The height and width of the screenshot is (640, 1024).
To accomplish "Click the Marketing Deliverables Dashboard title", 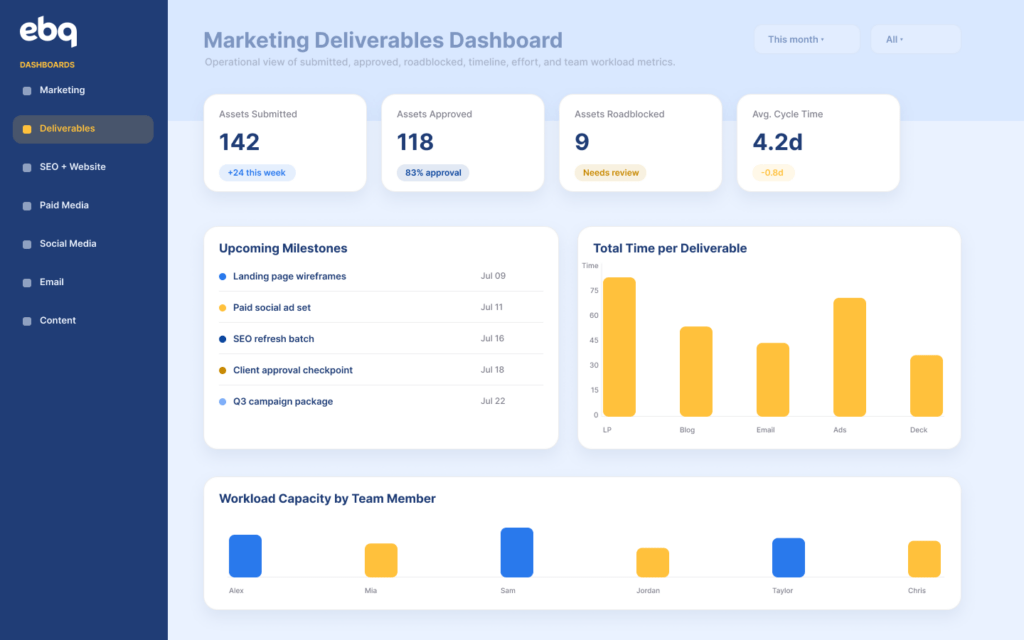I will pyautogui.click(x=383, y=40).
